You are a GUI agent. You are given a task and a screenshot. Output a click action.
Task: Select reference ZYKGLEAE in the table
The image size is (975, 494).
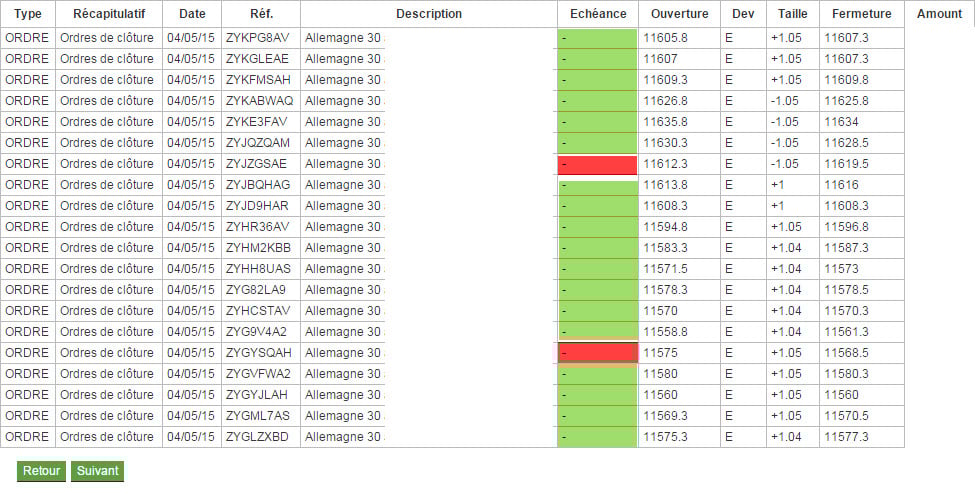click(257, 59)
